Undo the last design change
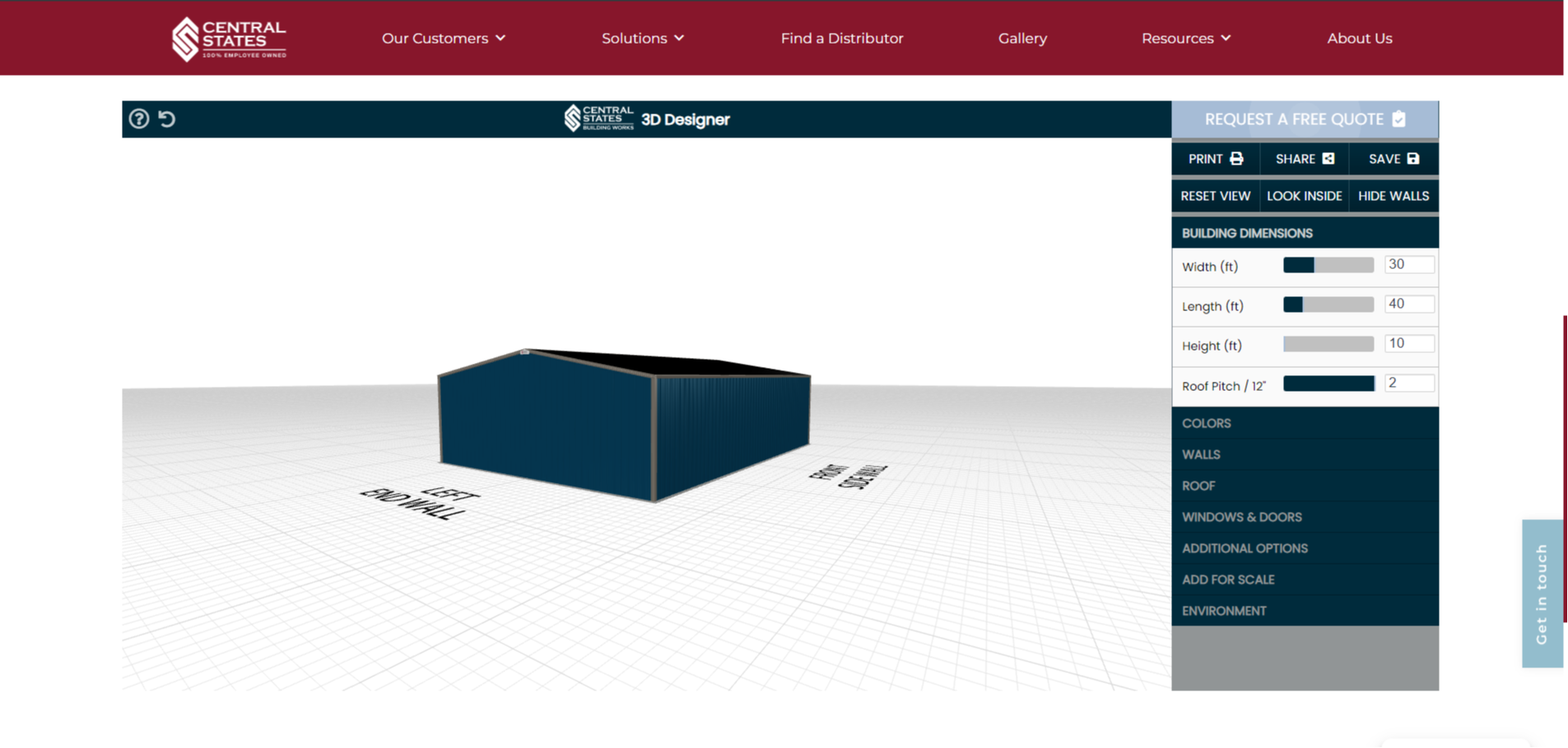Viewport: 1568px width, 748px height. (x=167, y=119)
